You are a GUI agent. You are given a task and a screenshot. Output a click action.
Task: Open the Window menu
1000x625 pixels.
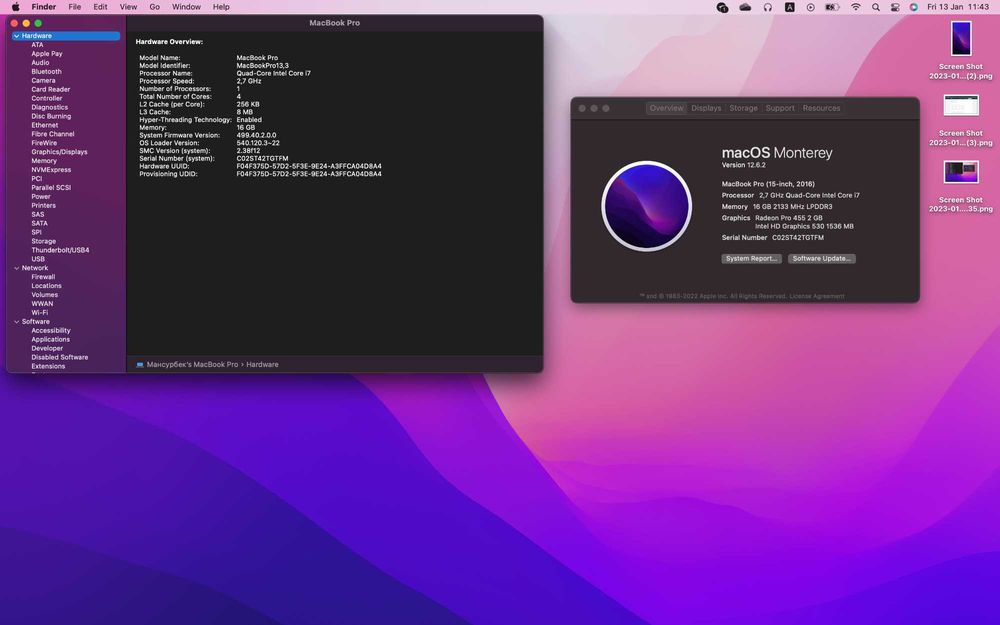click(x=186, y=7)
